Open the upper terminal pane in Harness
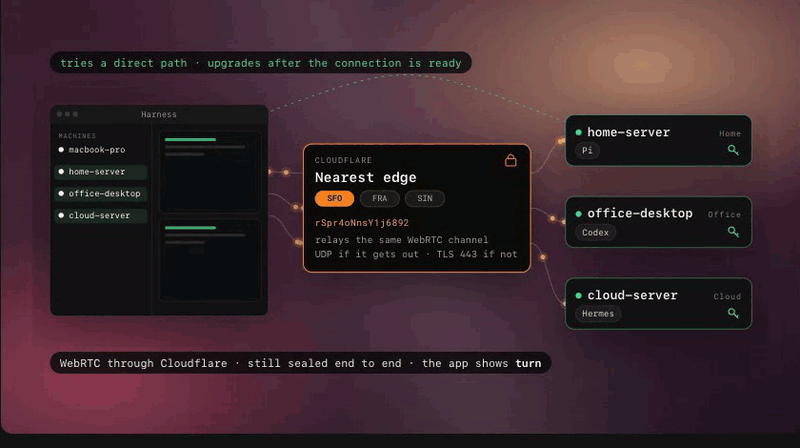Screen dimensions: 800x448 [x=210, y=171]
